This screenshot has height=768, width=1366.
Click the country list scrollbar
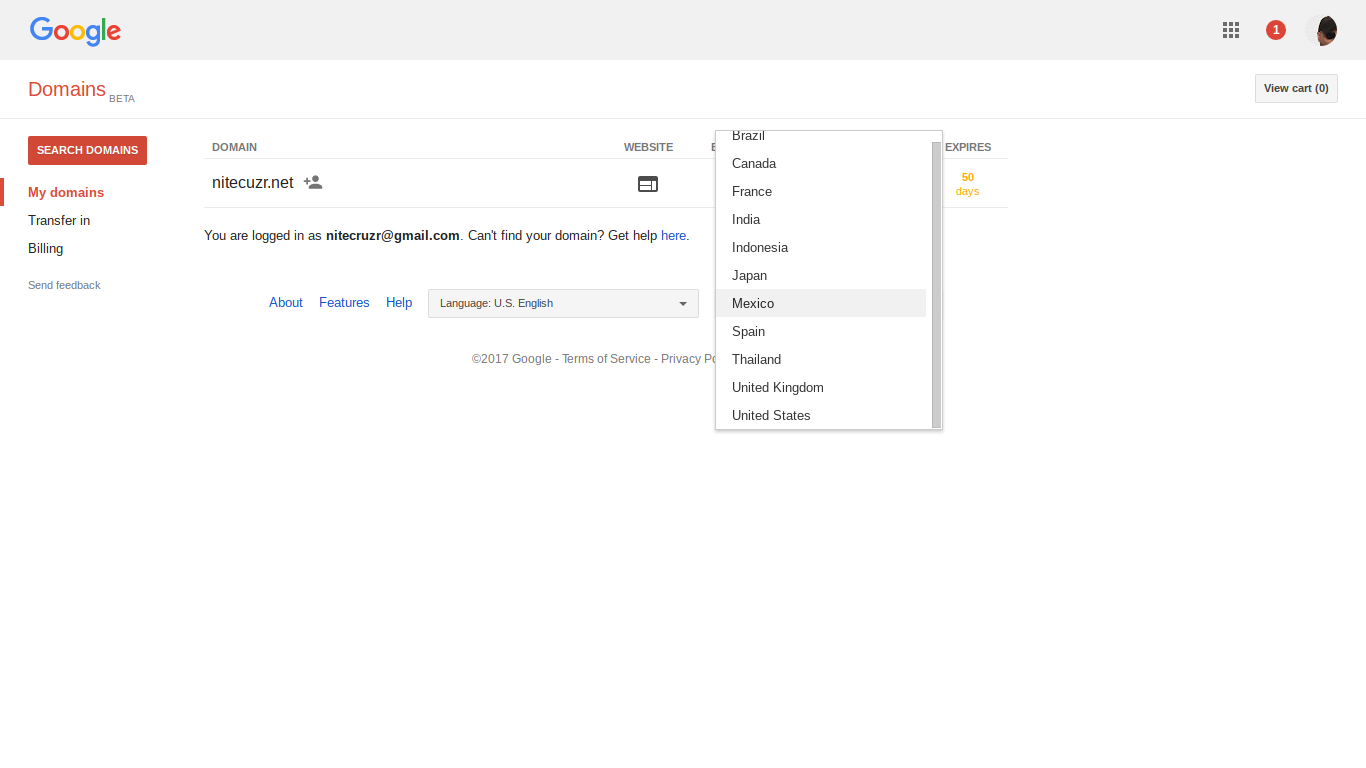tap(936, 284)
